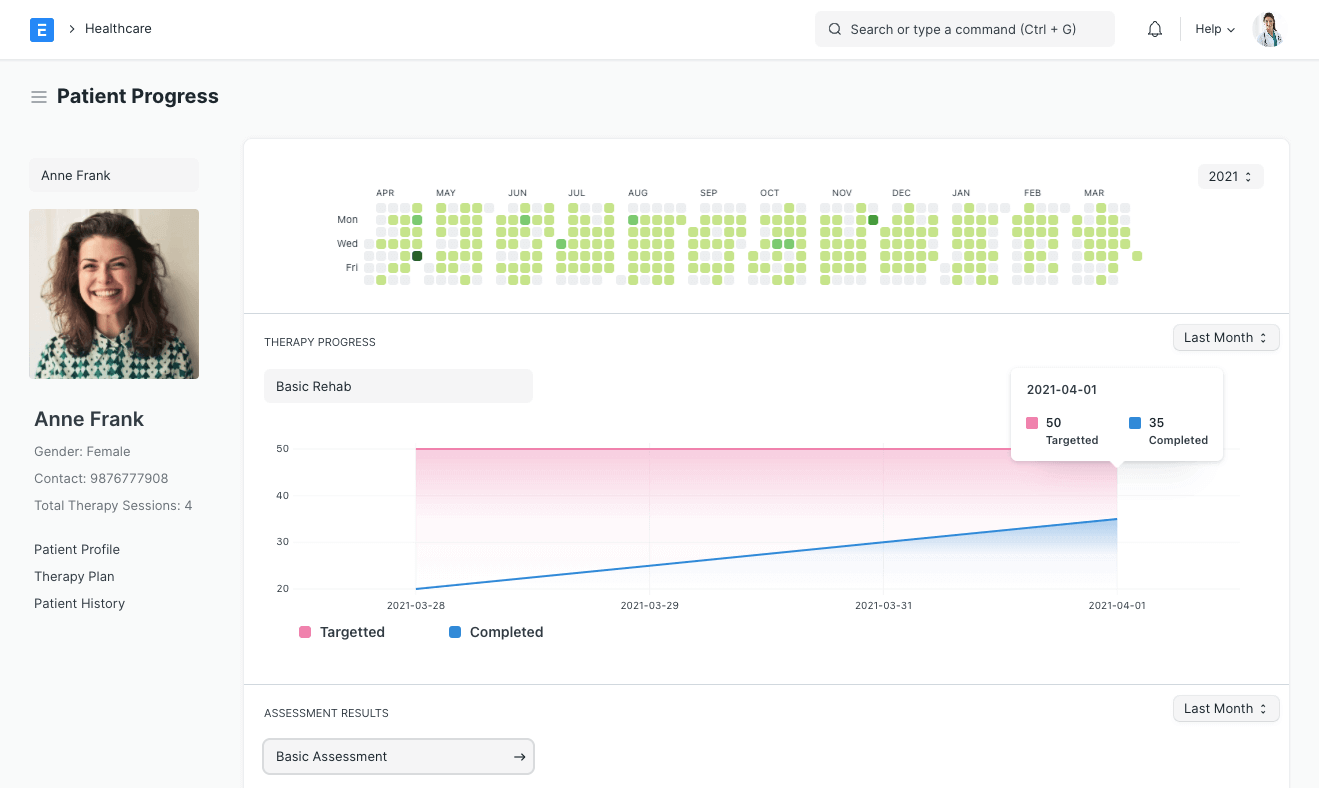This screenshot has width=1319, height=788.
Task: Click the magnifier icon in the search bar
Action: tap(835, 29)
